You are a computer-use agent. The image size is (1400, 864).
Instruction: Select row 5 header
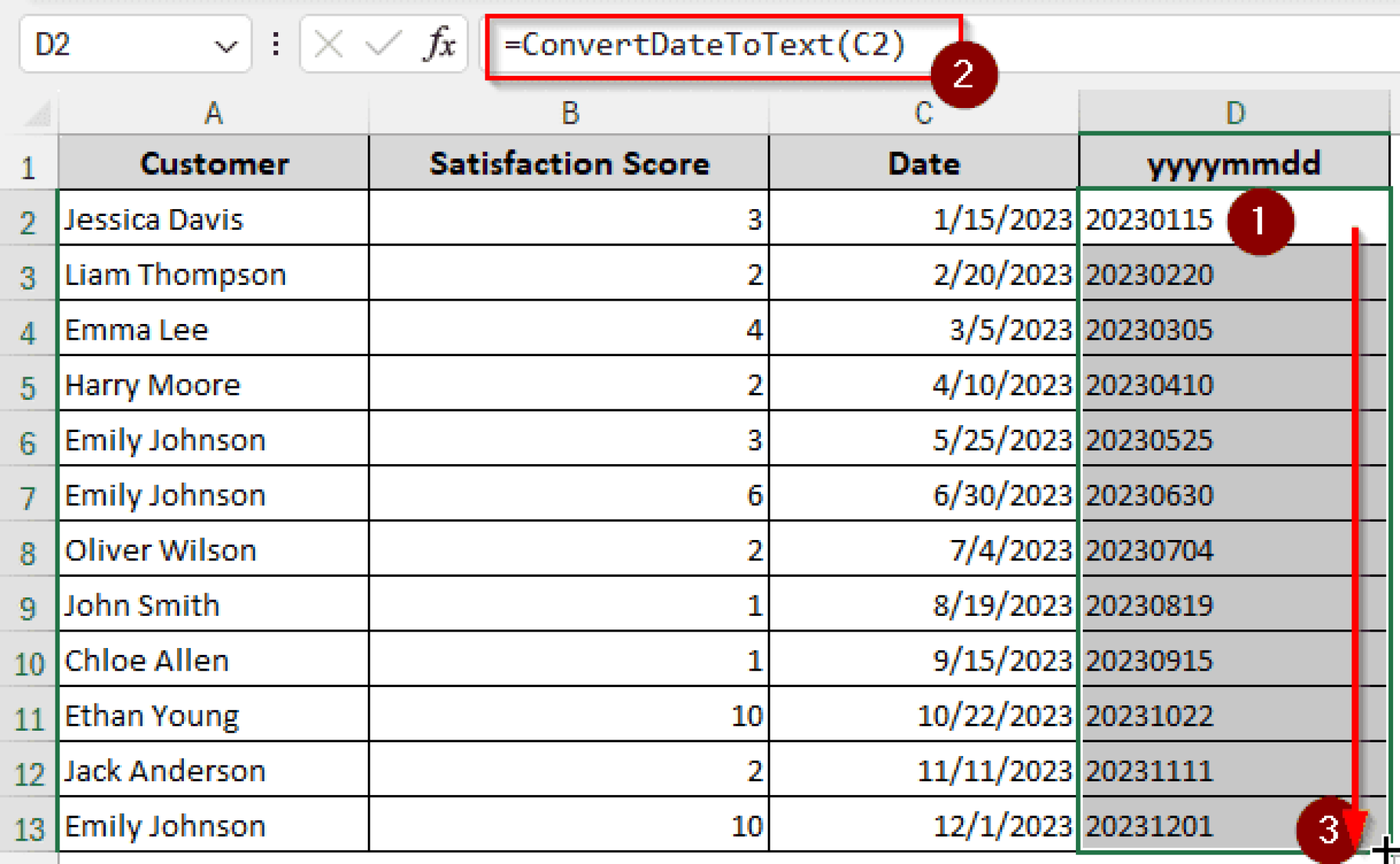[x=29, y=385]
